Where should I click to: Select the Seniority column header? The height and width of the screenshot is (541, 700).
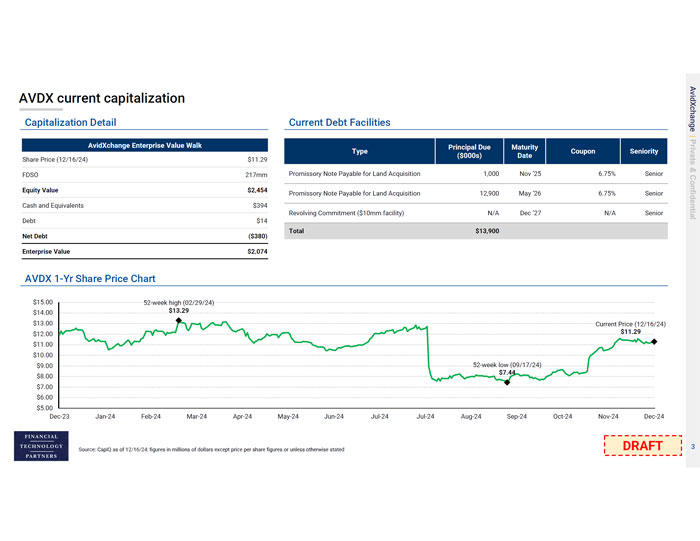[644, 151]
